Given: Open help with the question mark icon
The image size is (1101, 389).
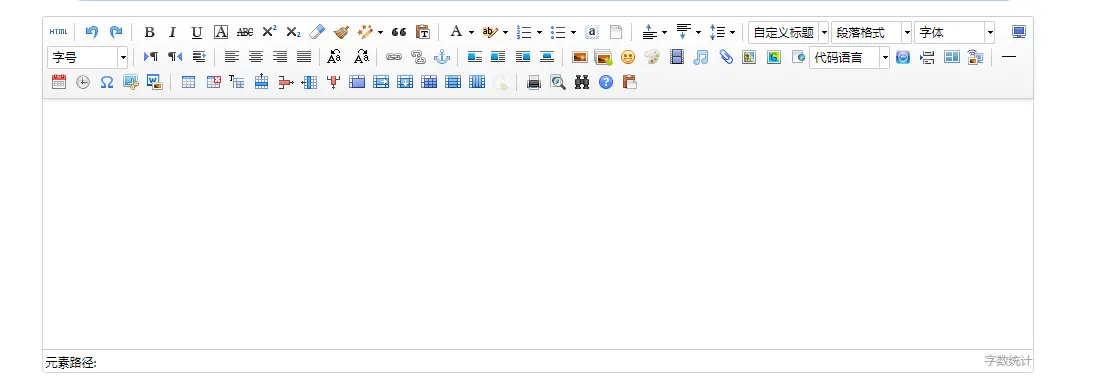Looking at the screenshot, I should (606, 82).
